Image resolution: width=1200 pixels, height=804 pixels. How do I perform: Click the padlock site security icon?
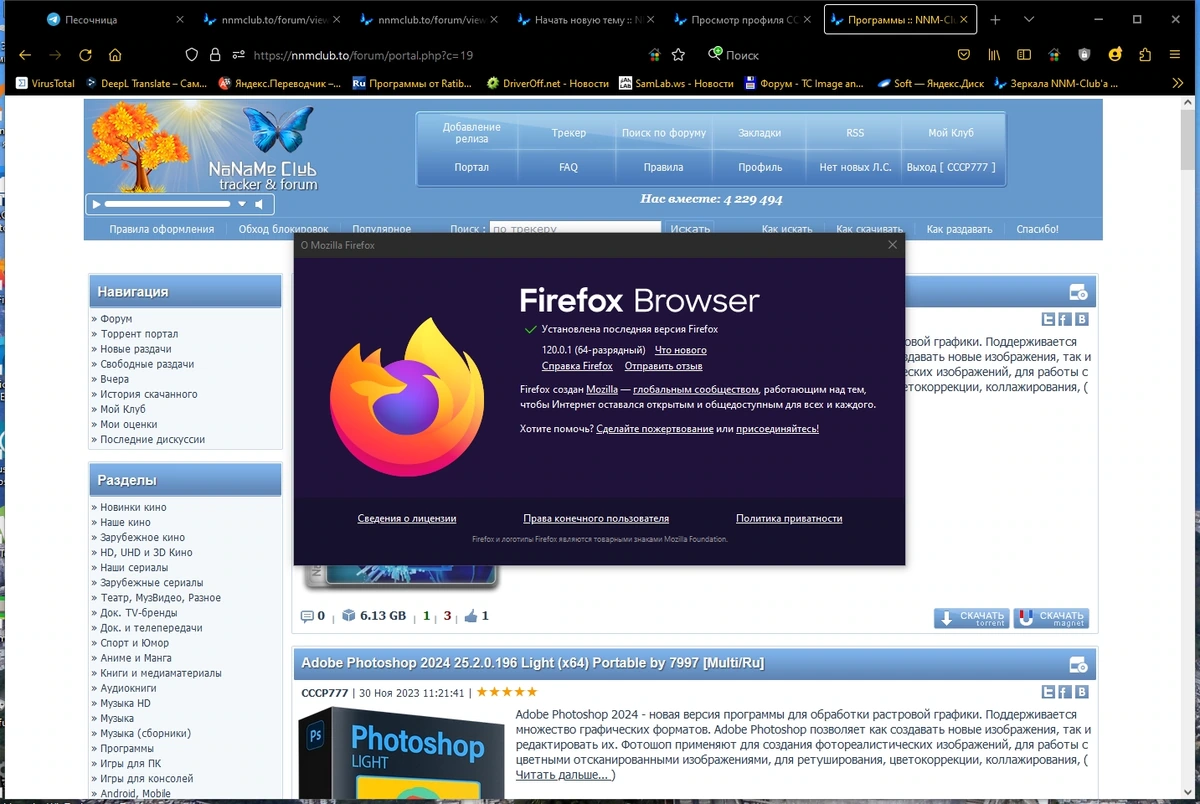coord(215,55)
